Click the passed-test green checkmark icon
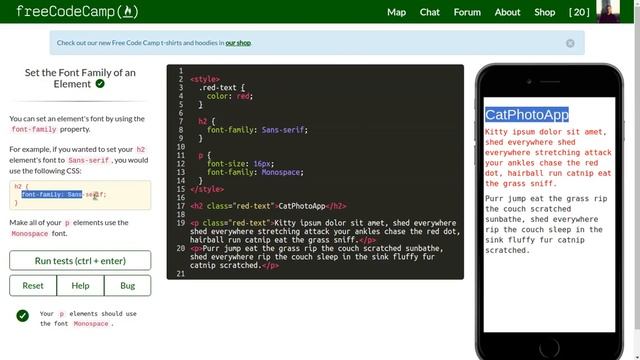Viewport: 640px width, 360px height. [x=22, y=316]
